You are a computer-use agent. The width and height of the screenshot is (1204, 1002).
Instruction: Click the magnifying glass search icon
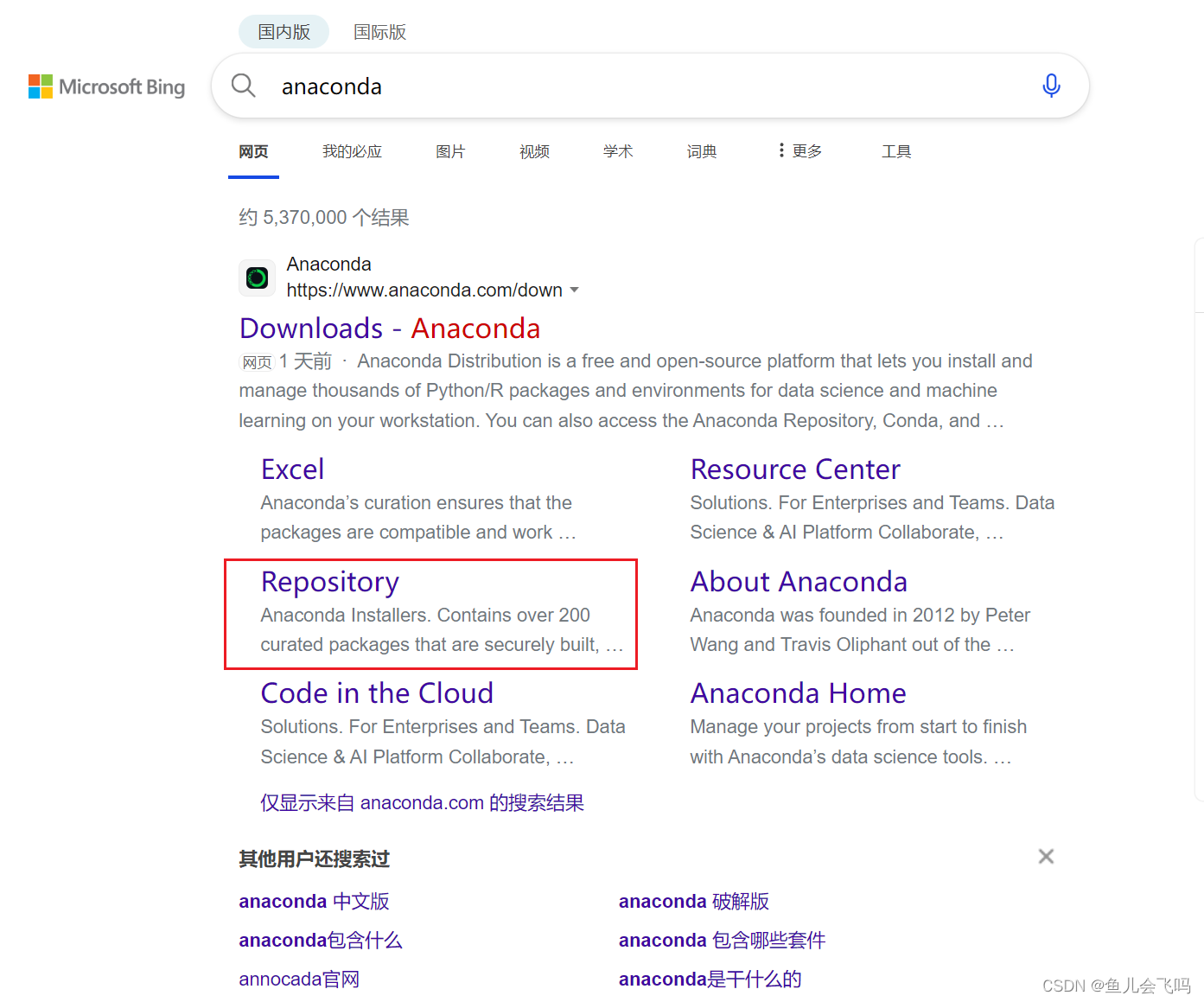pyautogui.click(x=243, y=86)
